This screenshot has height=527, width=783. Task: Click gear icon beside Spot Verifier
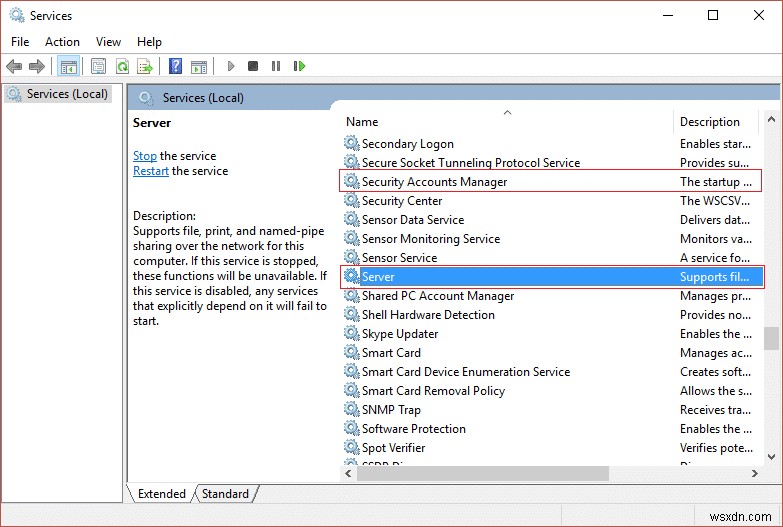pos(352,447)
